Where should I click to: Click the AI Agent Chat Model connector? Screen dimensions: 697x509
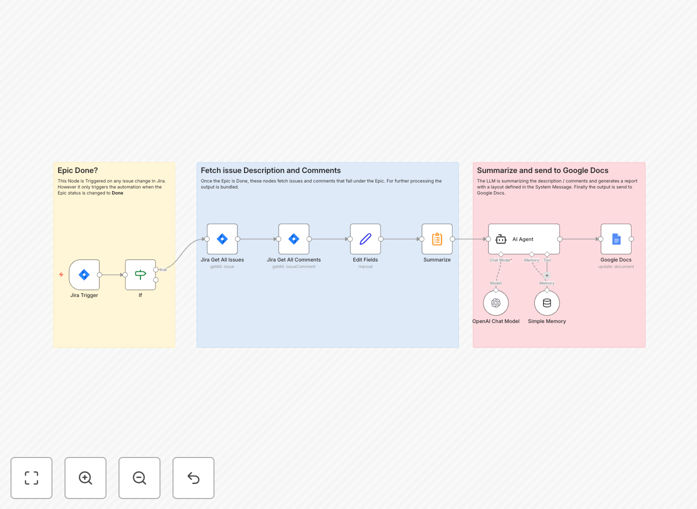click(x=501, y=254)
